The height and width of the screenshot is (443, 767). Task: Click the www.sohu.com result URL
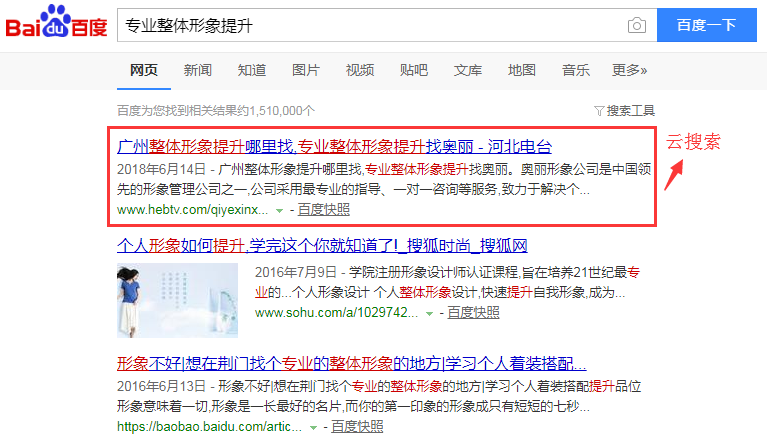(x=337, y=312)
